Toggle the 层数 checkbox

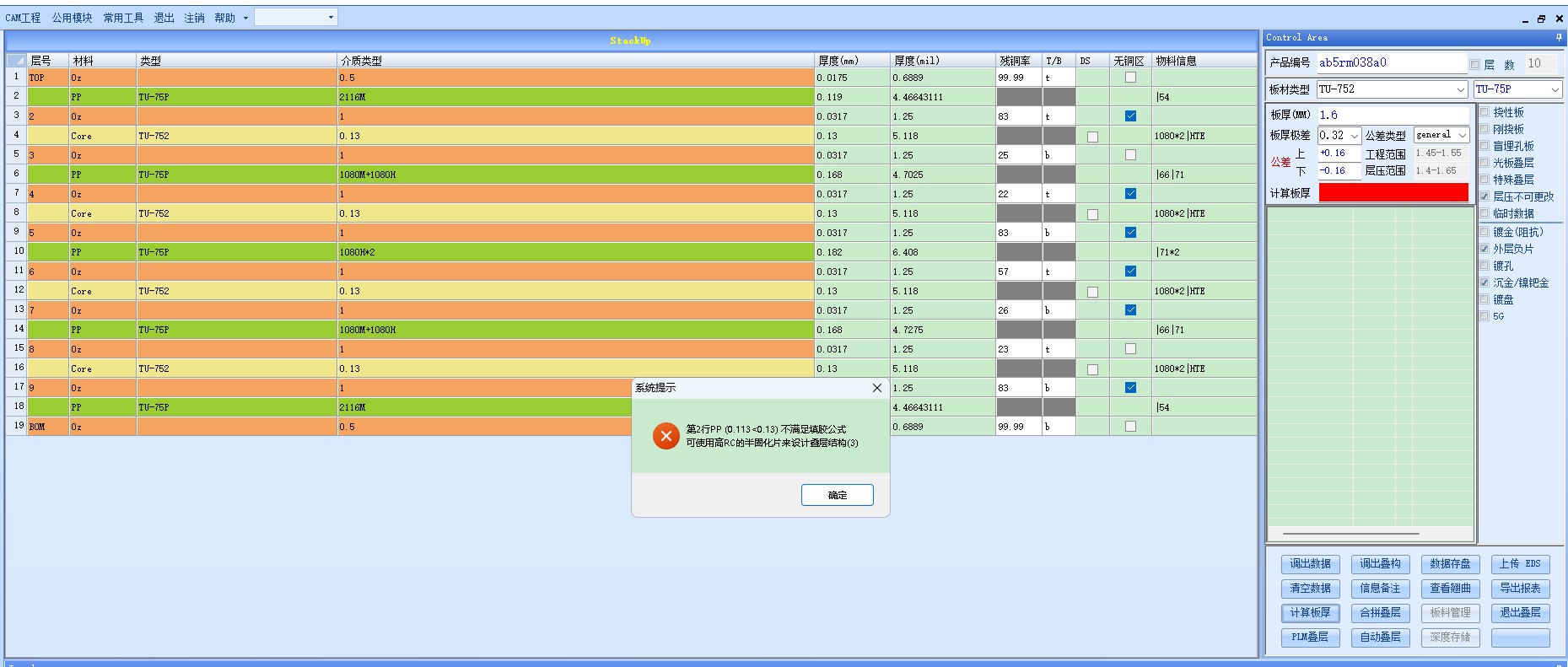pyautogui.click(x=1475, y=64)
